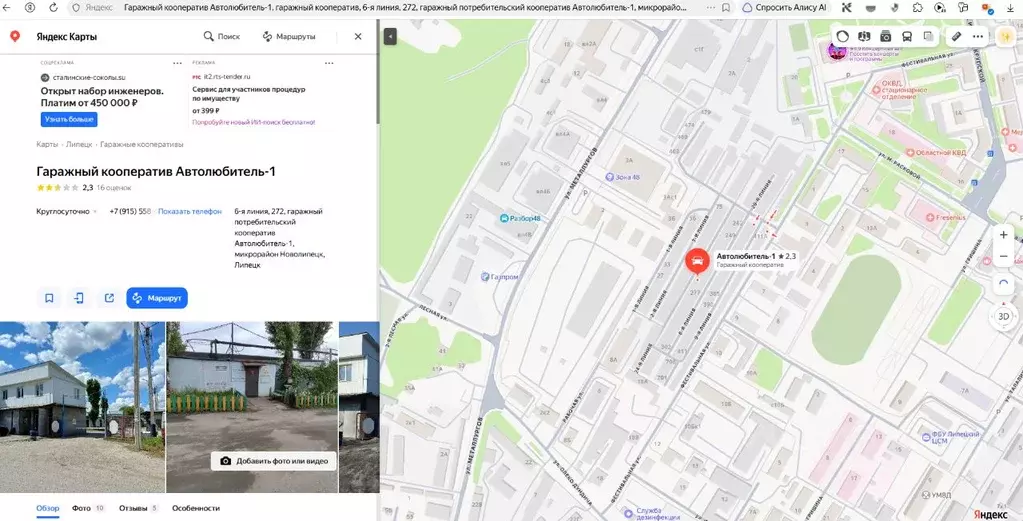Open Маршруты in the maps header
The width and height of the screenshot is (1023, 521).
[289, 37]
